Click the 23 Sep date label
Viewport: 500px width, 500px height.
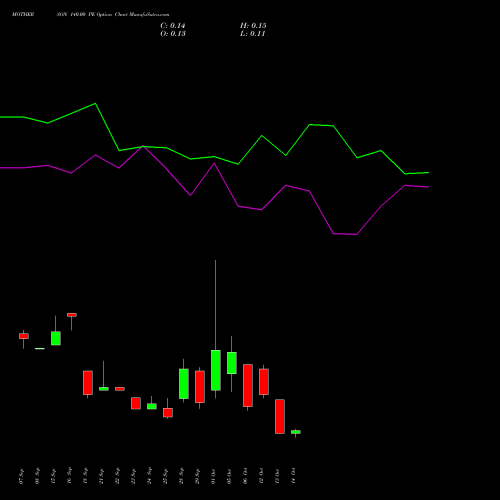[134, 476]
